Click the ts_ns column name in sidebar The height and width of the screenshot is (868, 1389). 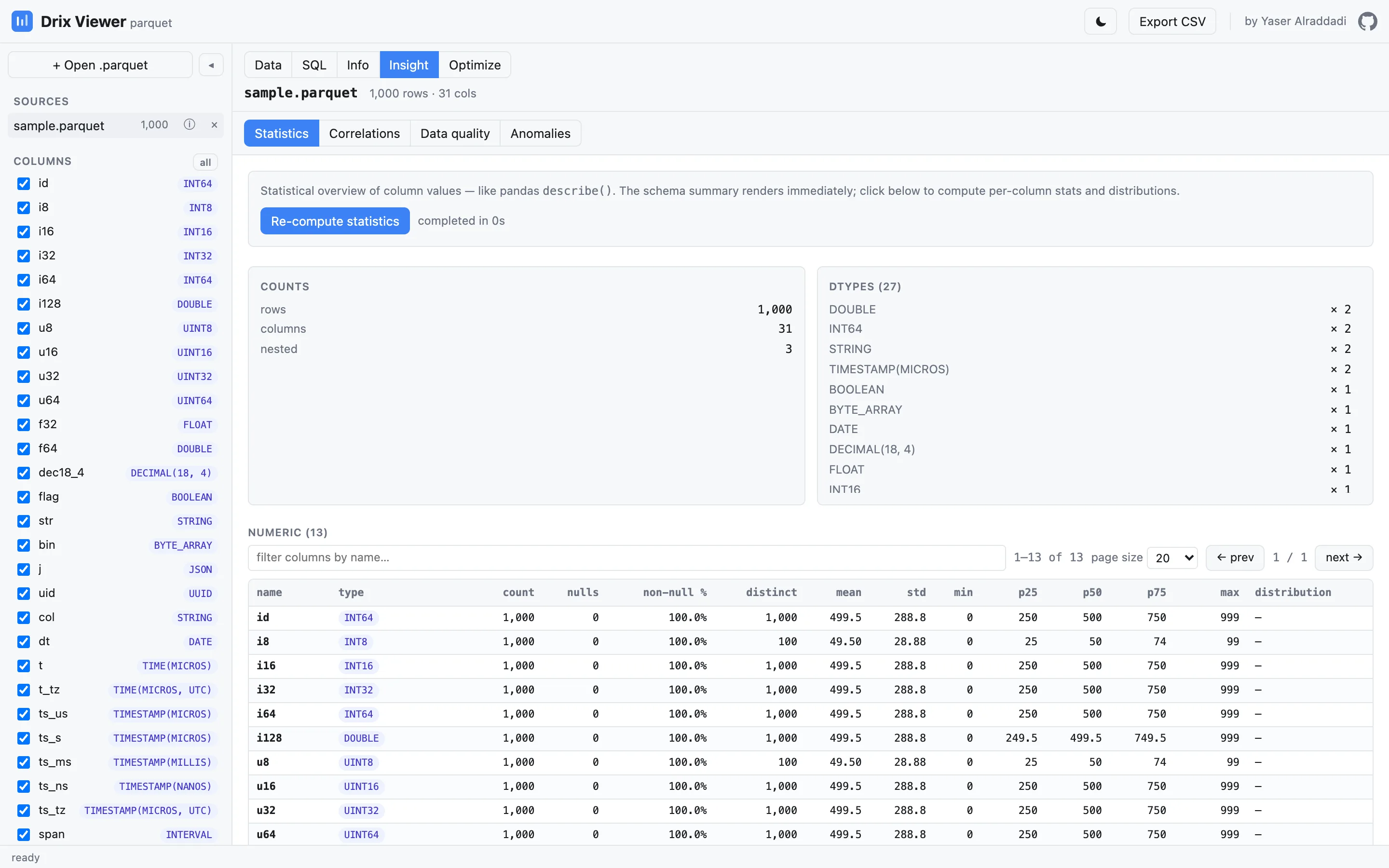54,786
